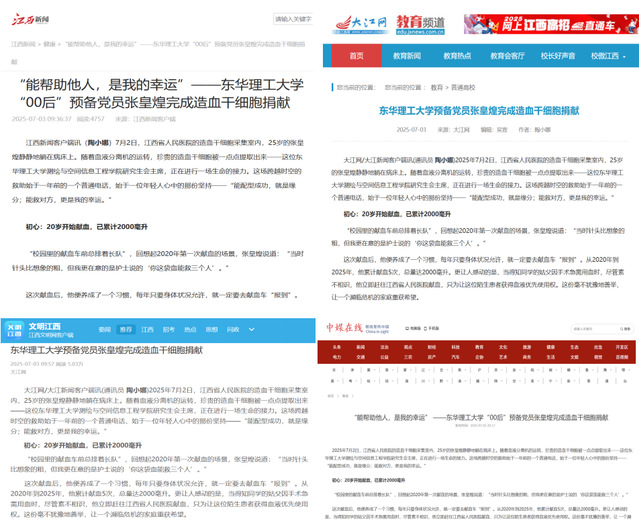Select 开发区 in 中媒在线 red nav
Viewport: 639px width, 527px height.
pos(622,347)
